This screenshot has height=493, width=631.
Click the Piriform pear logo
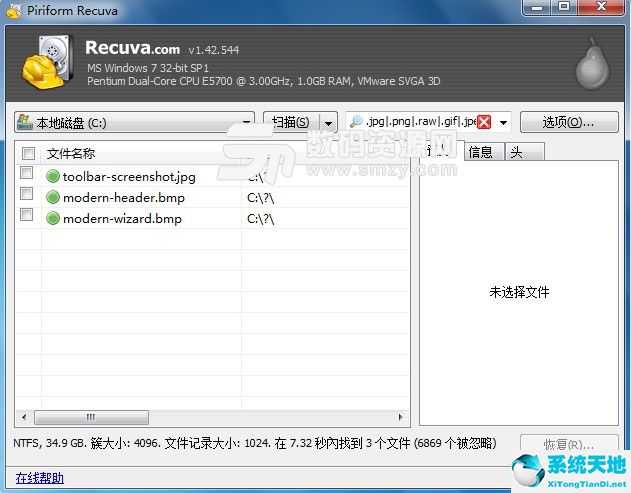click(x=592, y=63)
